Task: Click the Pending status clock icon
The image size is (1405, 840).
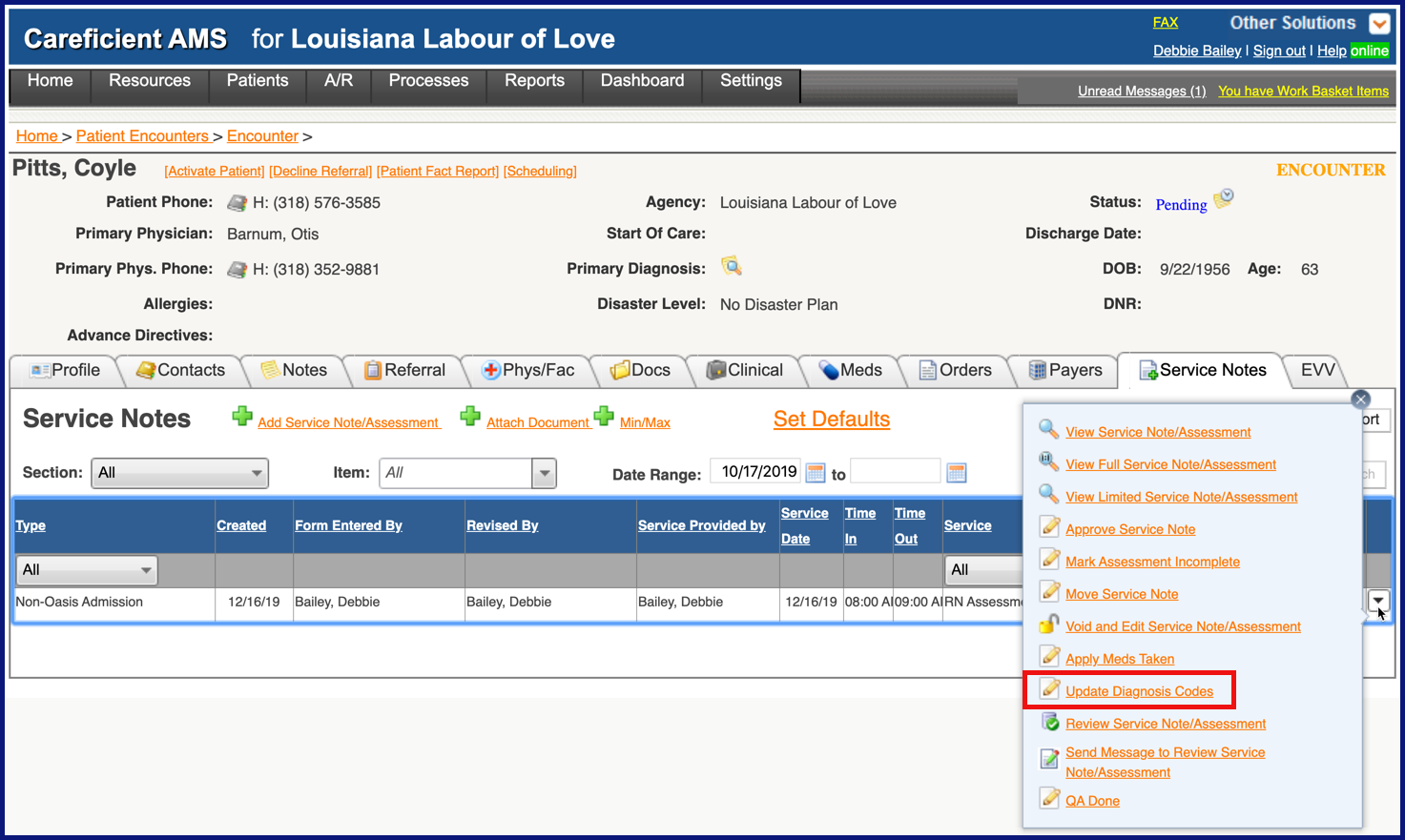Action: 1224,198
